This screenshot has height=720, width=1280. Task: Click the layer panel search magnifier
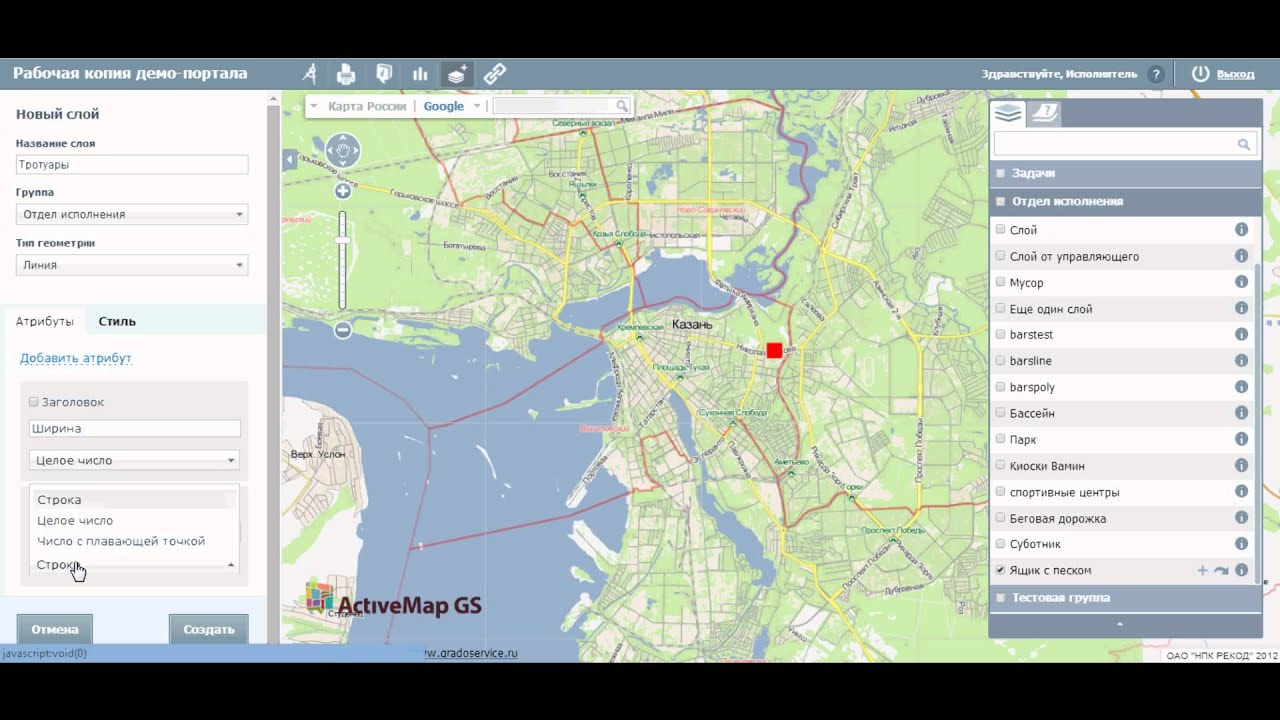point(1244,145)
